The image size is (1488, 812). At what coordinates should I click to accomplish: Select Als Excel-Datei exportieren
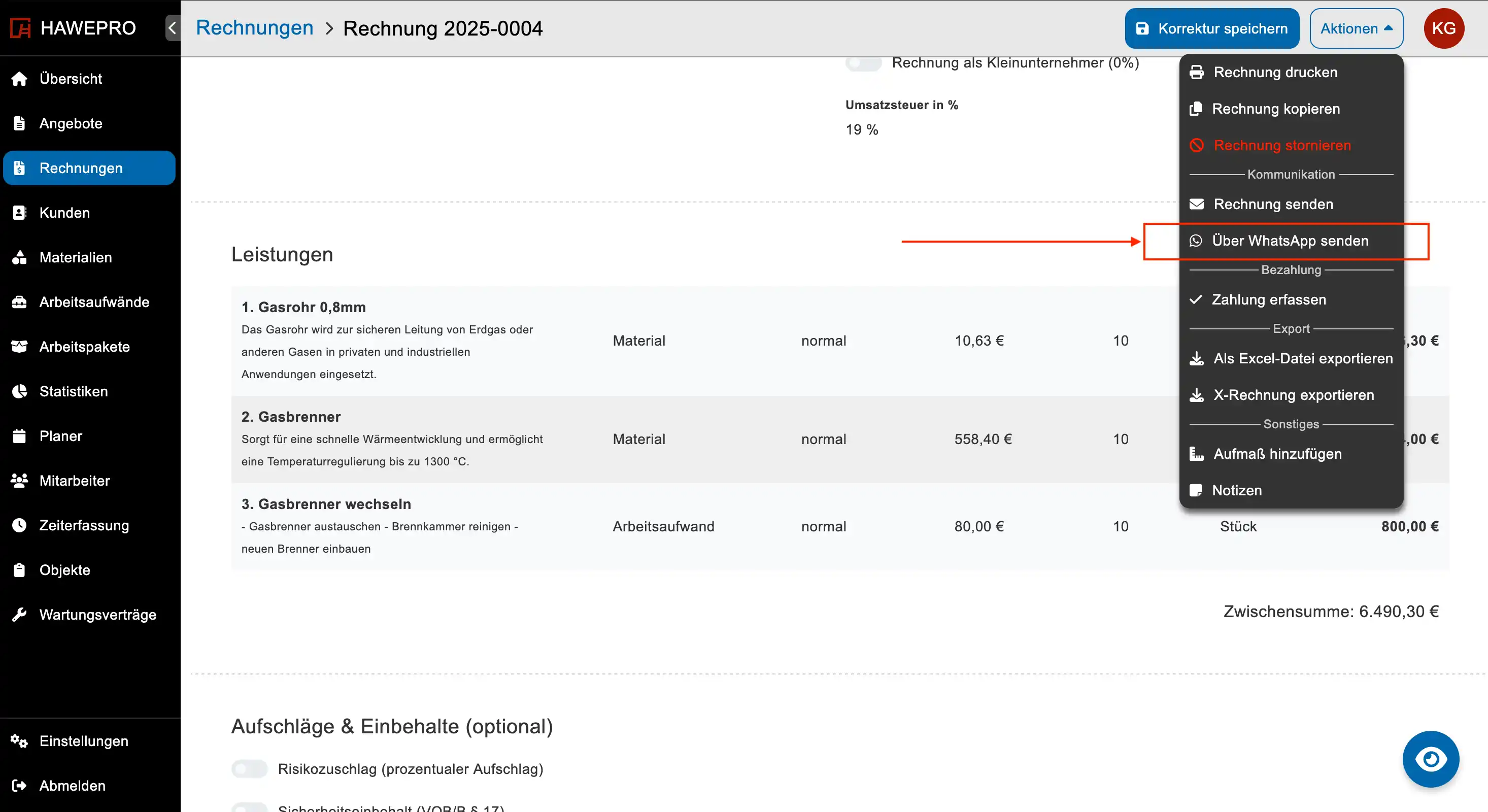point(1291,359)
